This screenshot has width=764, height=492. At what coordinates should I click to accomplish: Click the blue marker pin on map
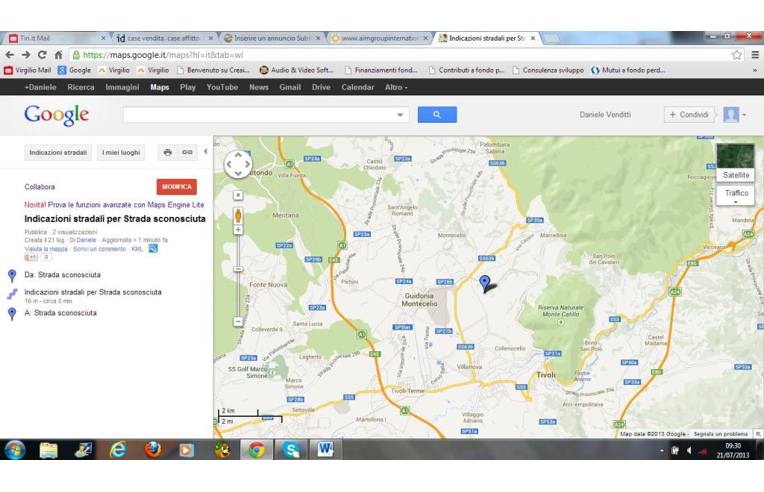click(x=485, y=283)
